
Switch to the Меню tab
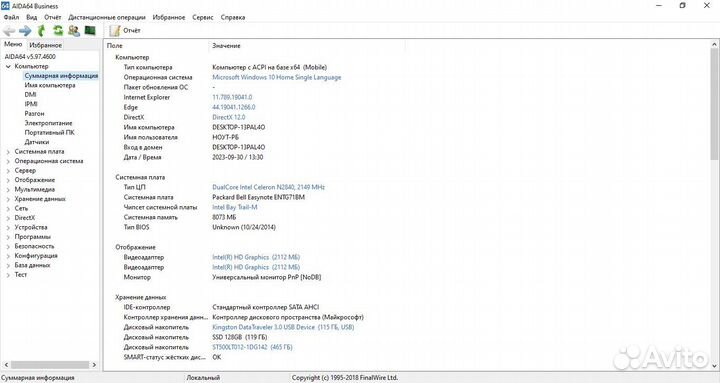(x=13, y=44)
